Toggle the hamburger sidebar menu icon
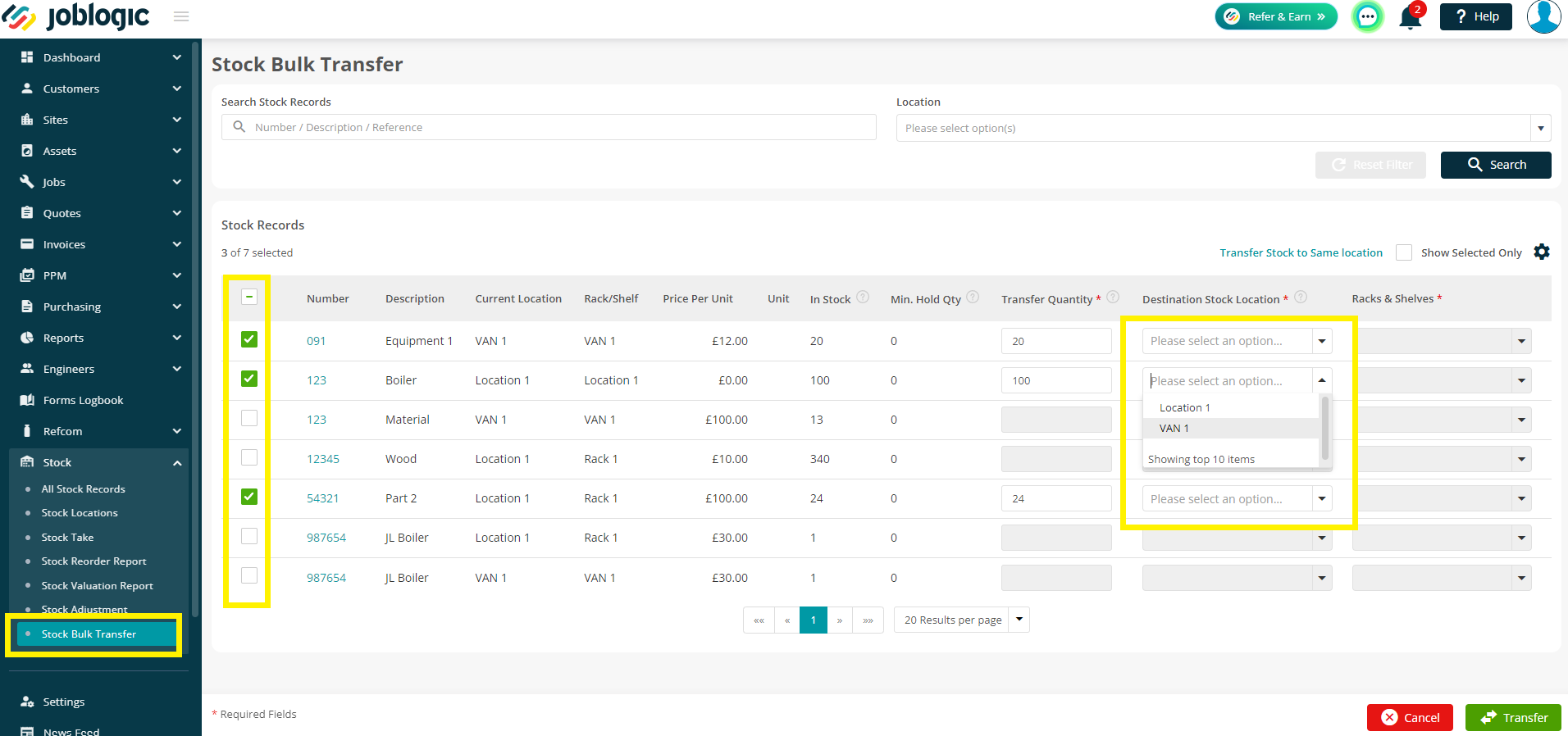The width and height of the screenshot is (1568, 736). [x=181, y=16]
